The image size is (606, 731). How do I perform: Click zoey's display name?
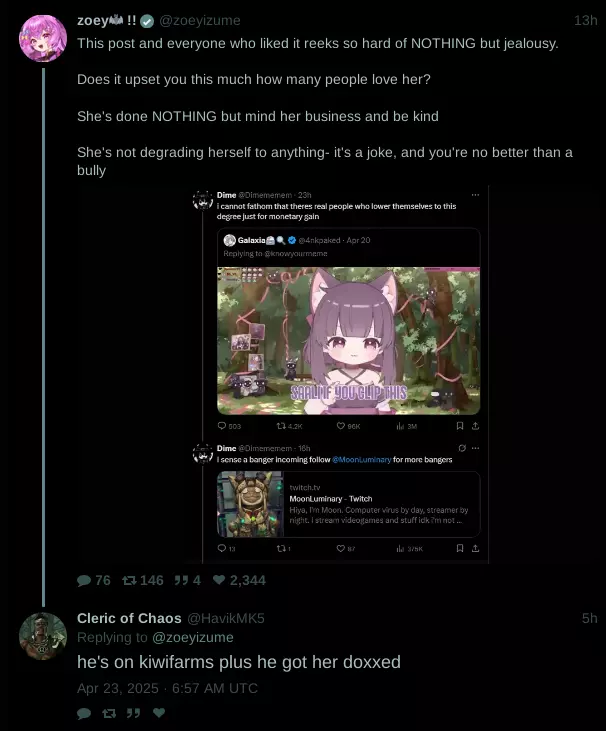(107, 21)
